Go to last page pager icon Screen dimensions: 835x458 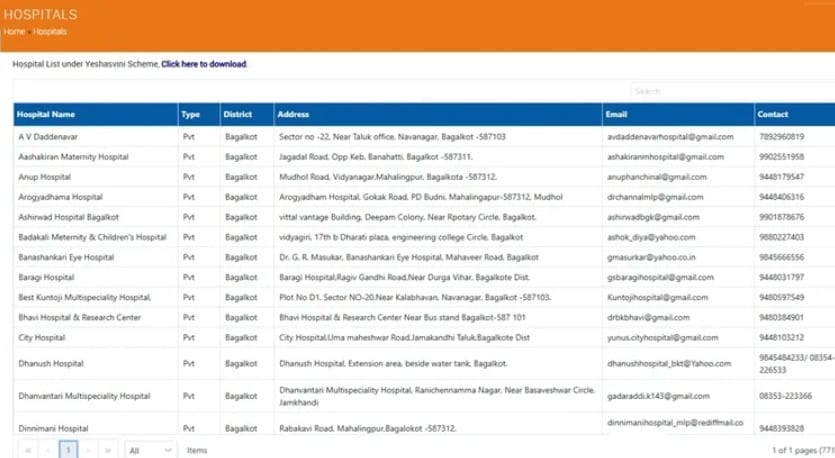pyautogui.click(x=108, y=451)
